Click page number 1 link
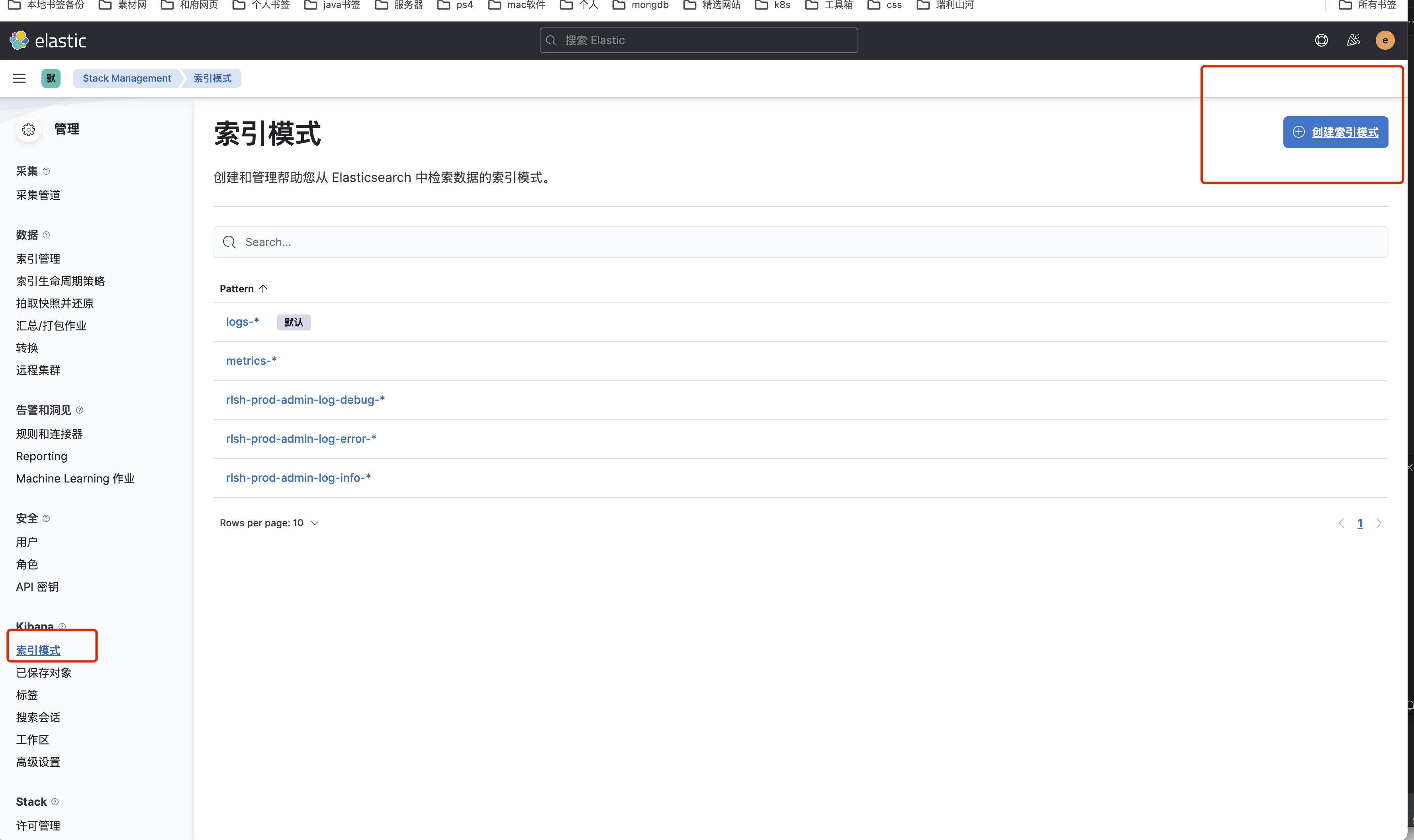This screenshot has height=840, width=1414. pyautogui.click(x=1360, y=523)
